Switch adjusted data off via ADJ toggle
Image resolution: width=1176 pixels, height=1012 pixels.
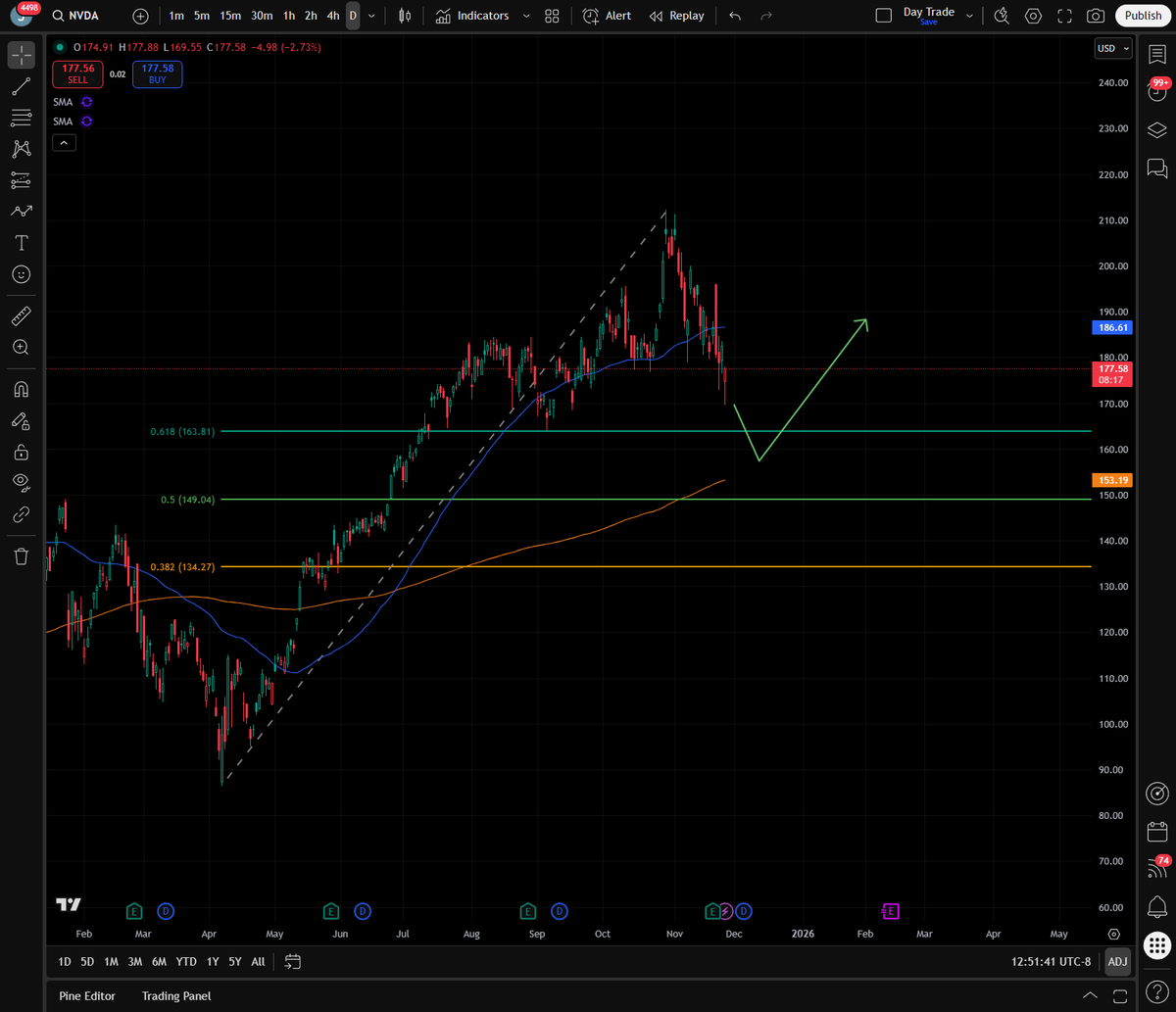pyautogui.click(x=1117, y=961)
